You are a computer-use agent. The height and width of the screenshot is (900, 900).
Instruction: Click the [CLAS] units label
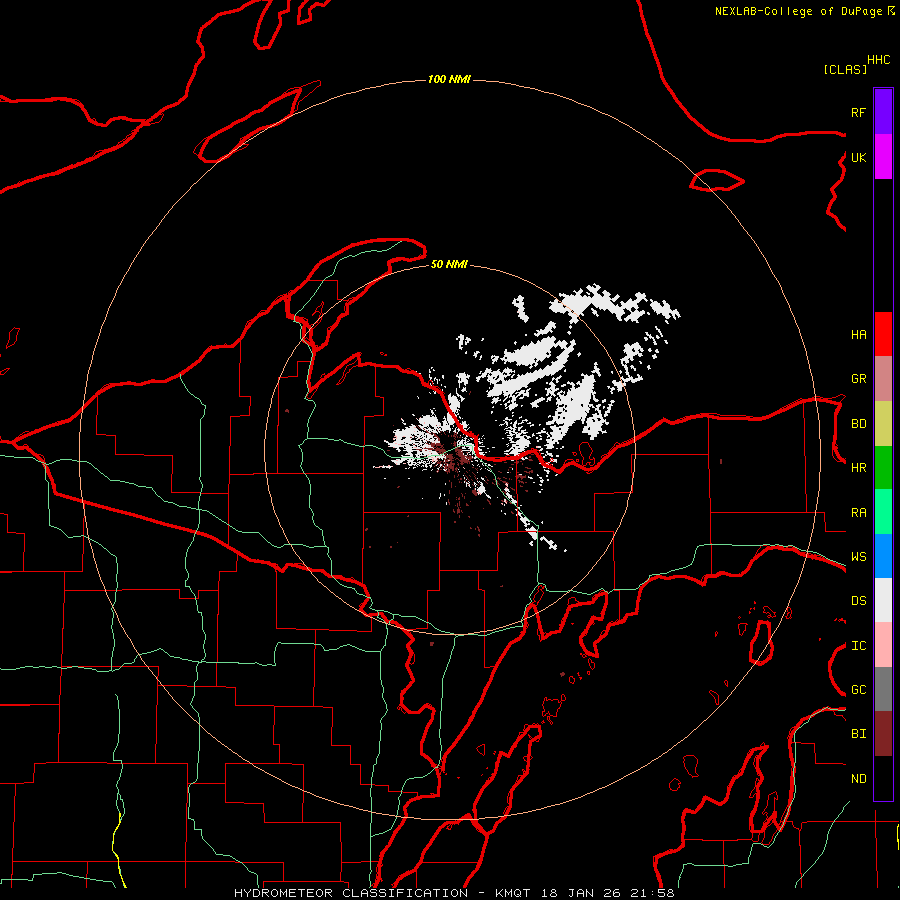[845, 69]
